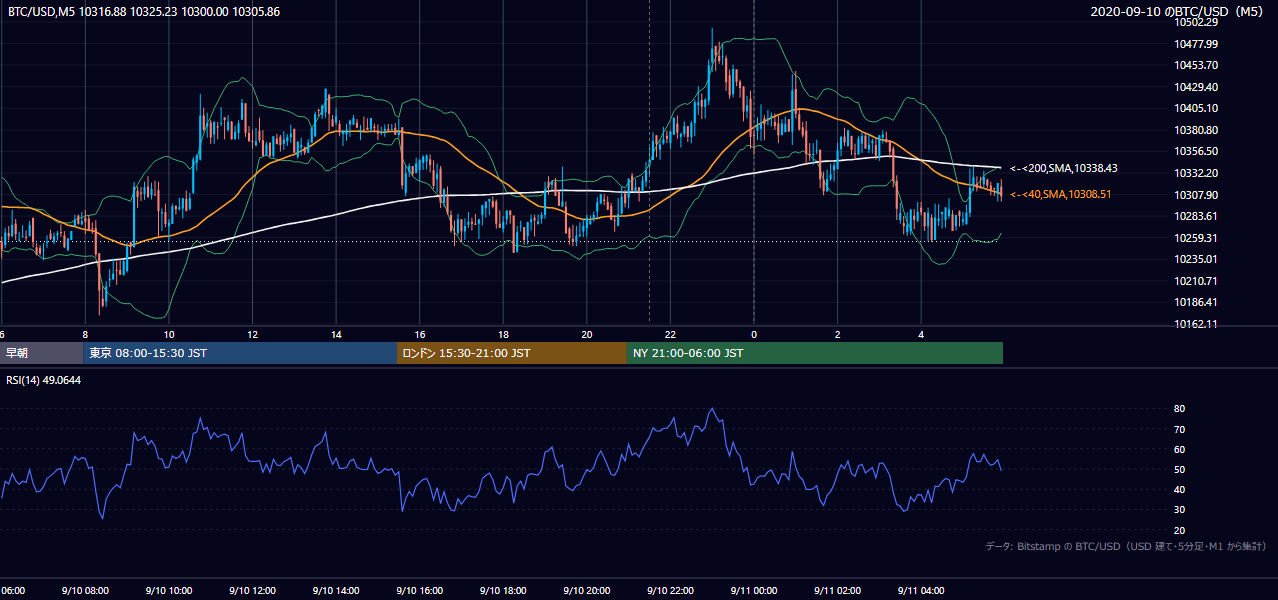Click hour tick 12 under the price chart
Image resolution: width=1278 pixels, height=600 pixels.
pyautogui.click(x=252, y=335)
